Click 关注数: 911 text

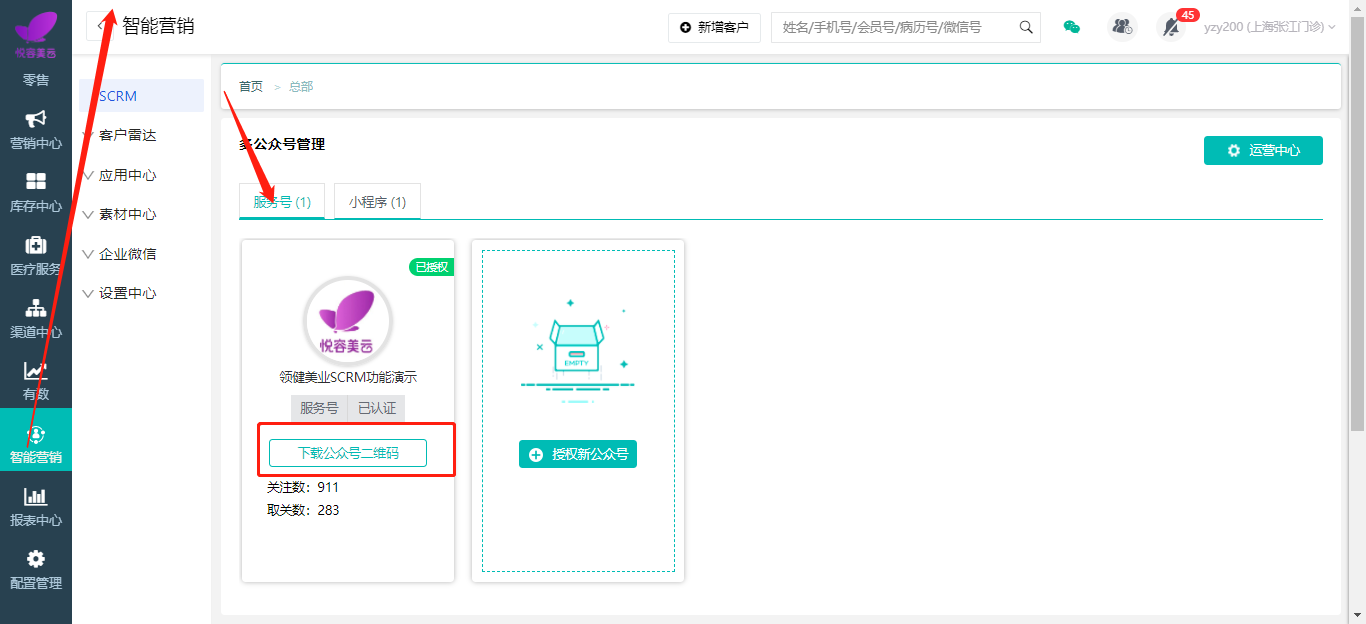[303, 487]
